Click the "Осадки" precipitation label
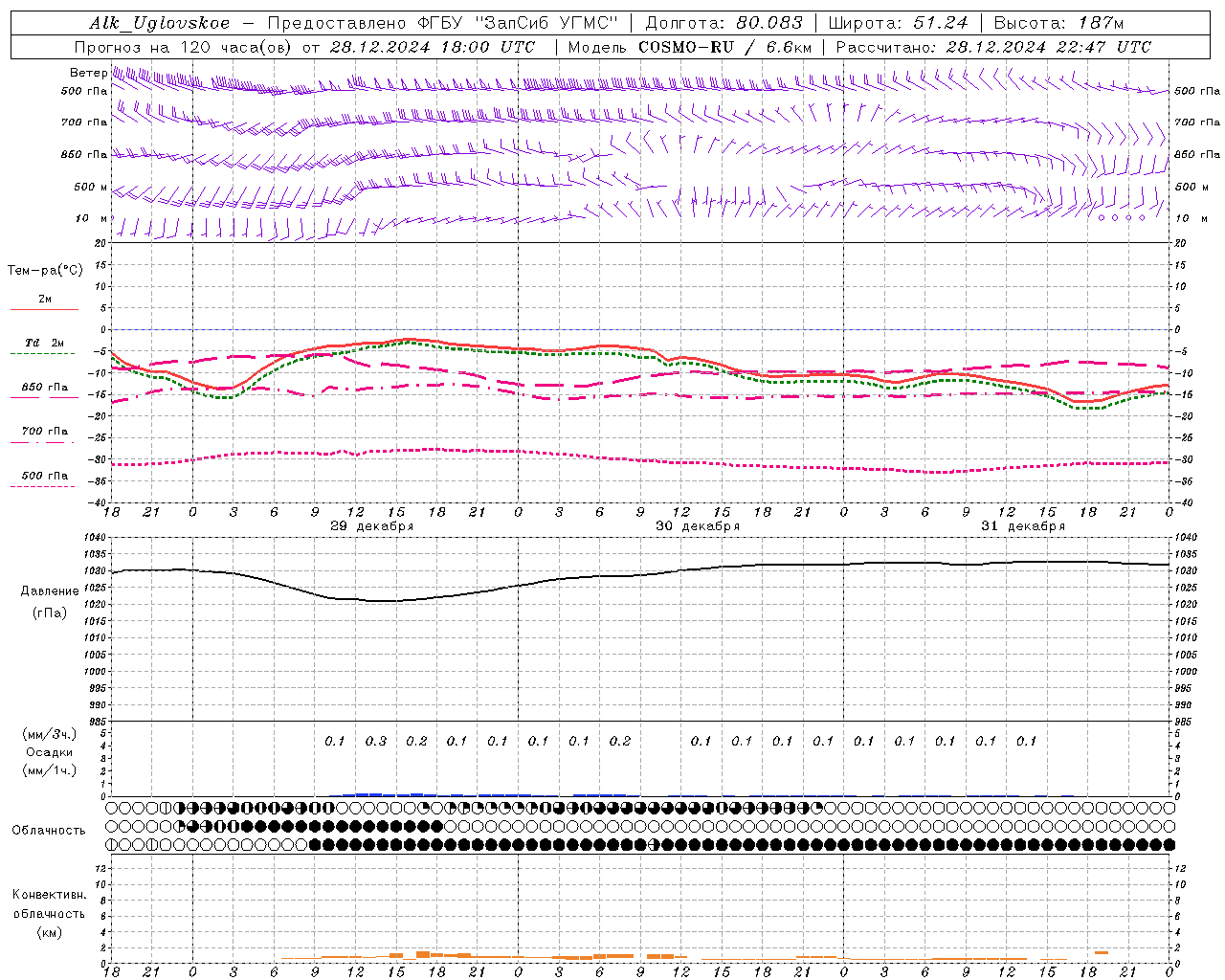 tap(50, 753)
